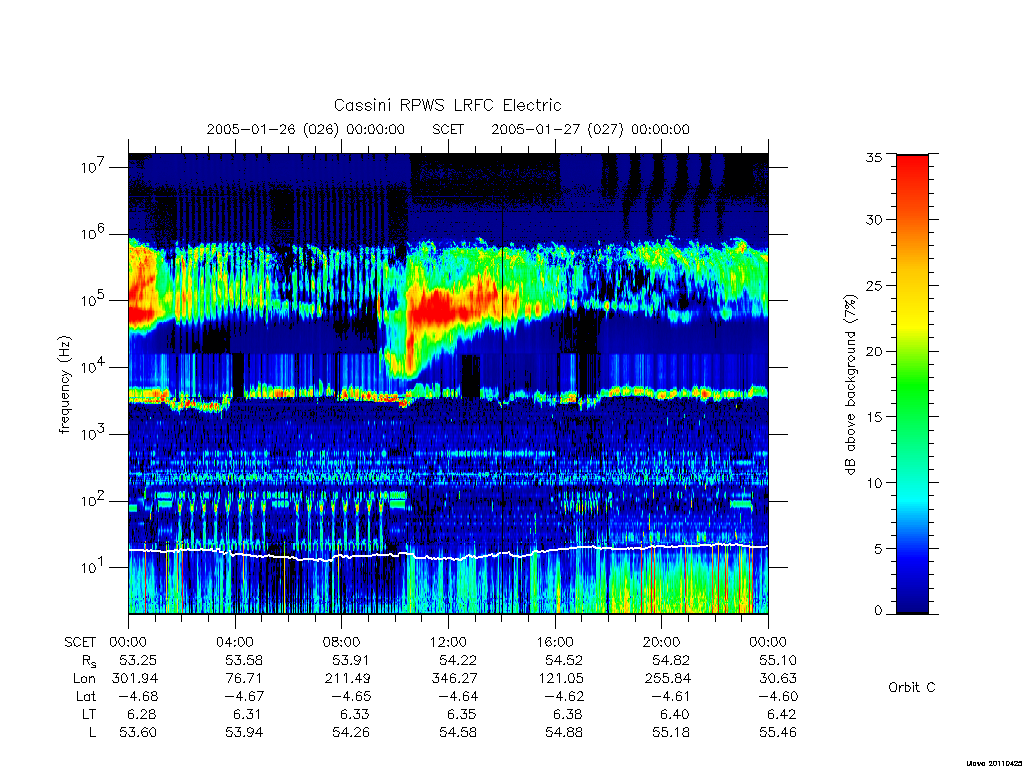Click the 'Cassini RPWS LRFC Electric' title
The image size is (1024, 768).
click(447, 105)
